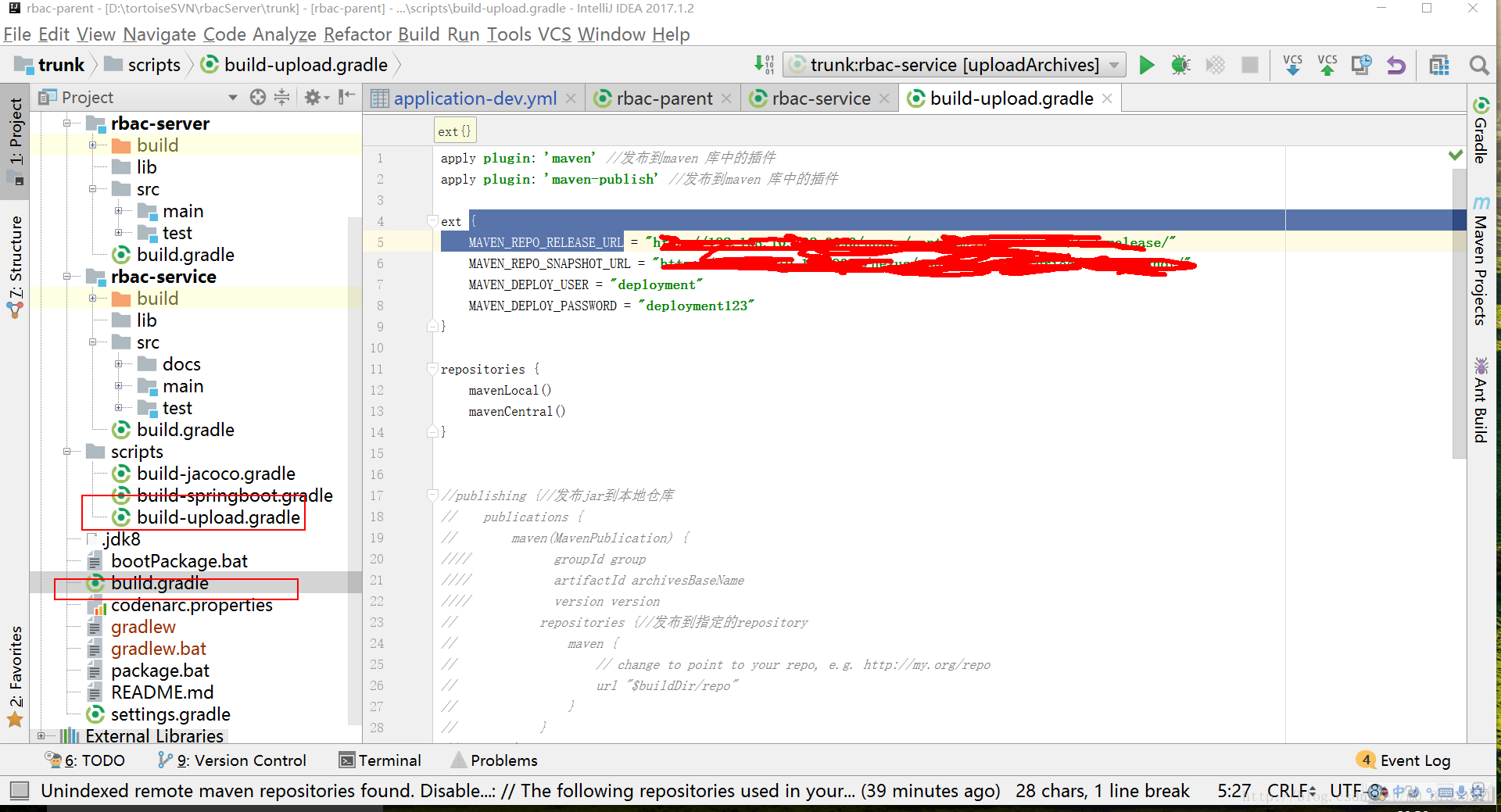Screen dimensions: 1501x812
Task: Collapse the rbac-server tree node
Action: 67,123
